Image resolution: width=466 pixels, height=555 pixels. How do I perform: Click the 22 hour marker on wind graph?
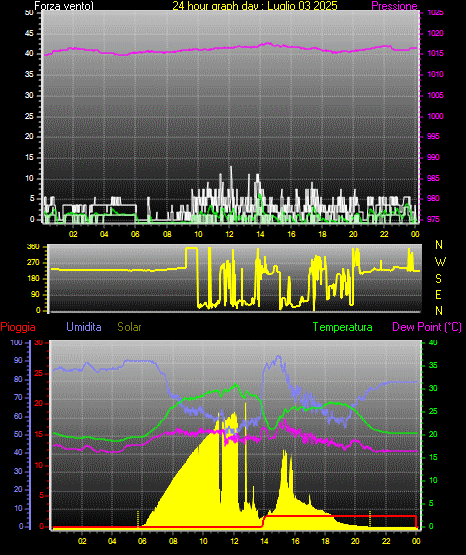(x=384, y=234)
